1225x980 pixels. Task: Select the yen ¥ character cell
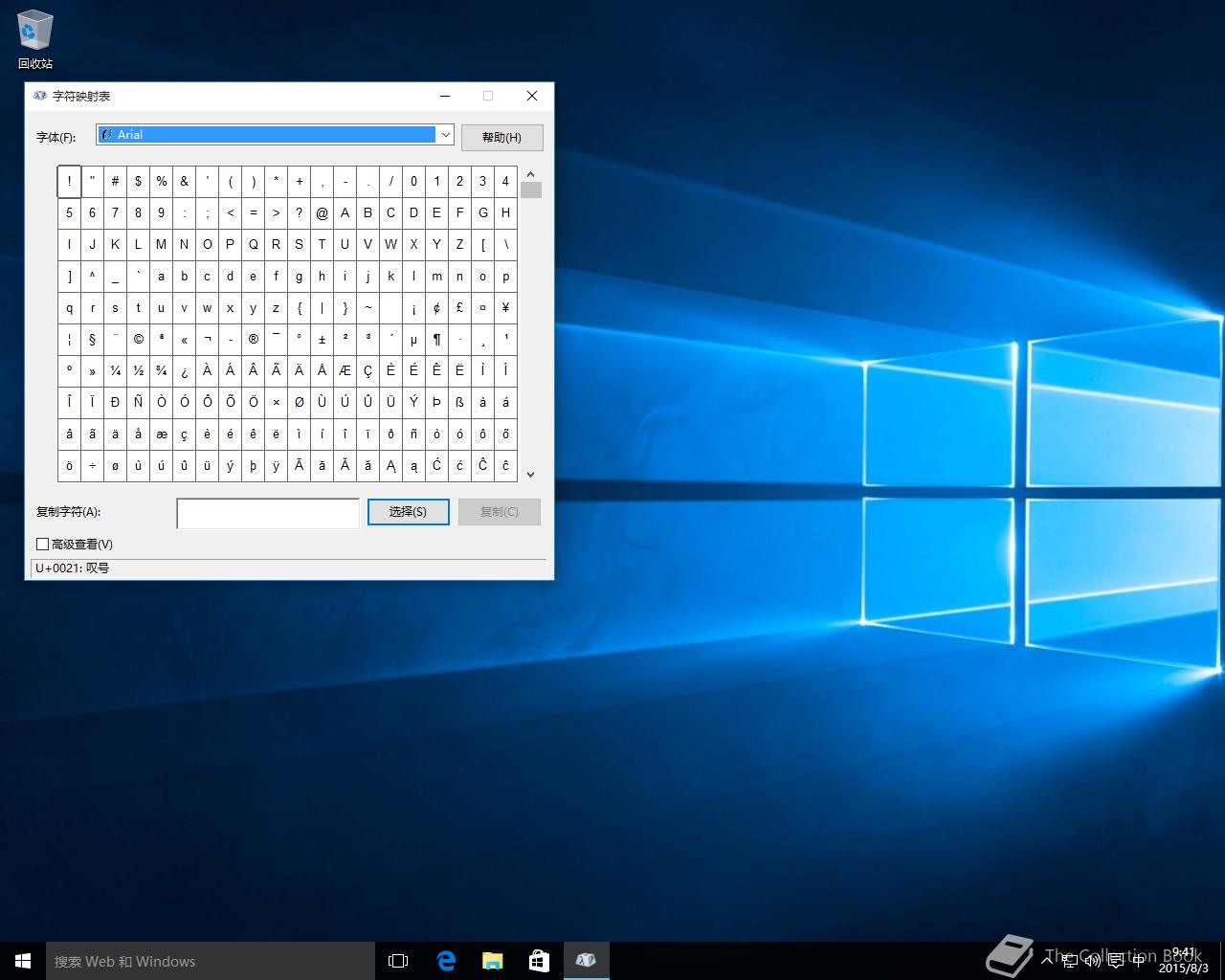click(505, 307)
